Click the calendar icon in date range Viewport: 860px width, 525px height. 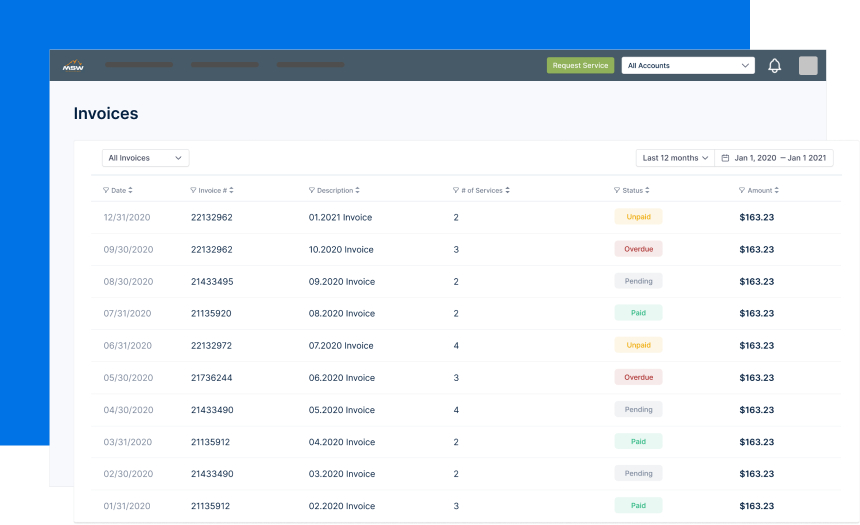[x=725, y=158]
